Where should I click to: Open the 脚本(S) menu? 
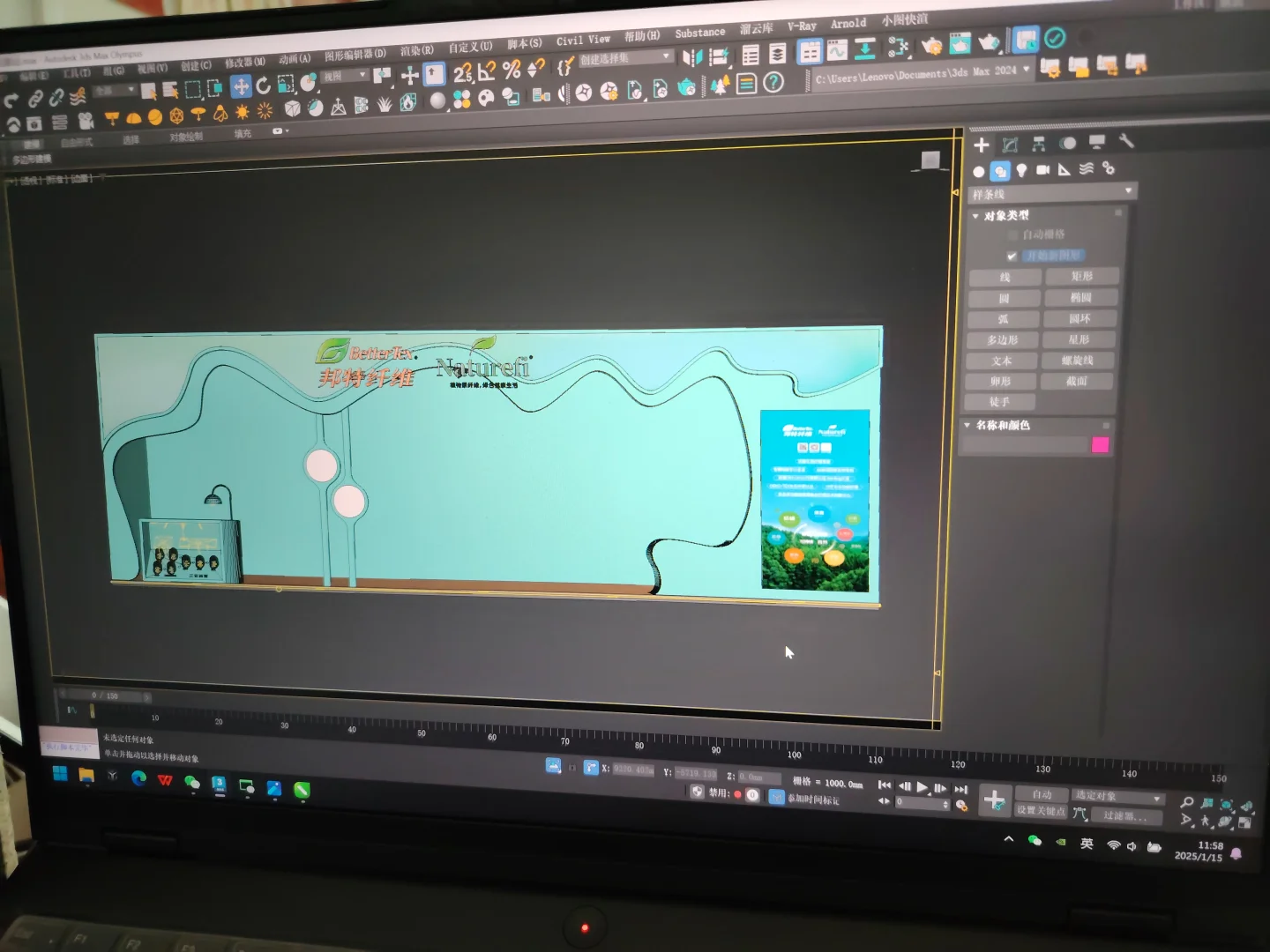coord(525,43)
